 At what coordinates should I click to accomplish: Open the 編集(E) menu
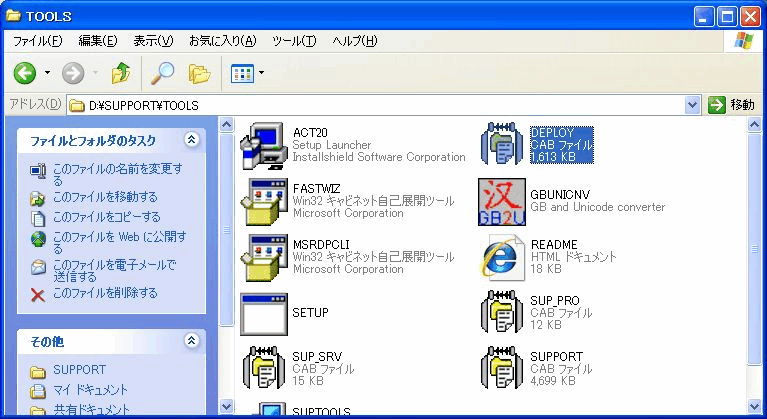[98, 41]
